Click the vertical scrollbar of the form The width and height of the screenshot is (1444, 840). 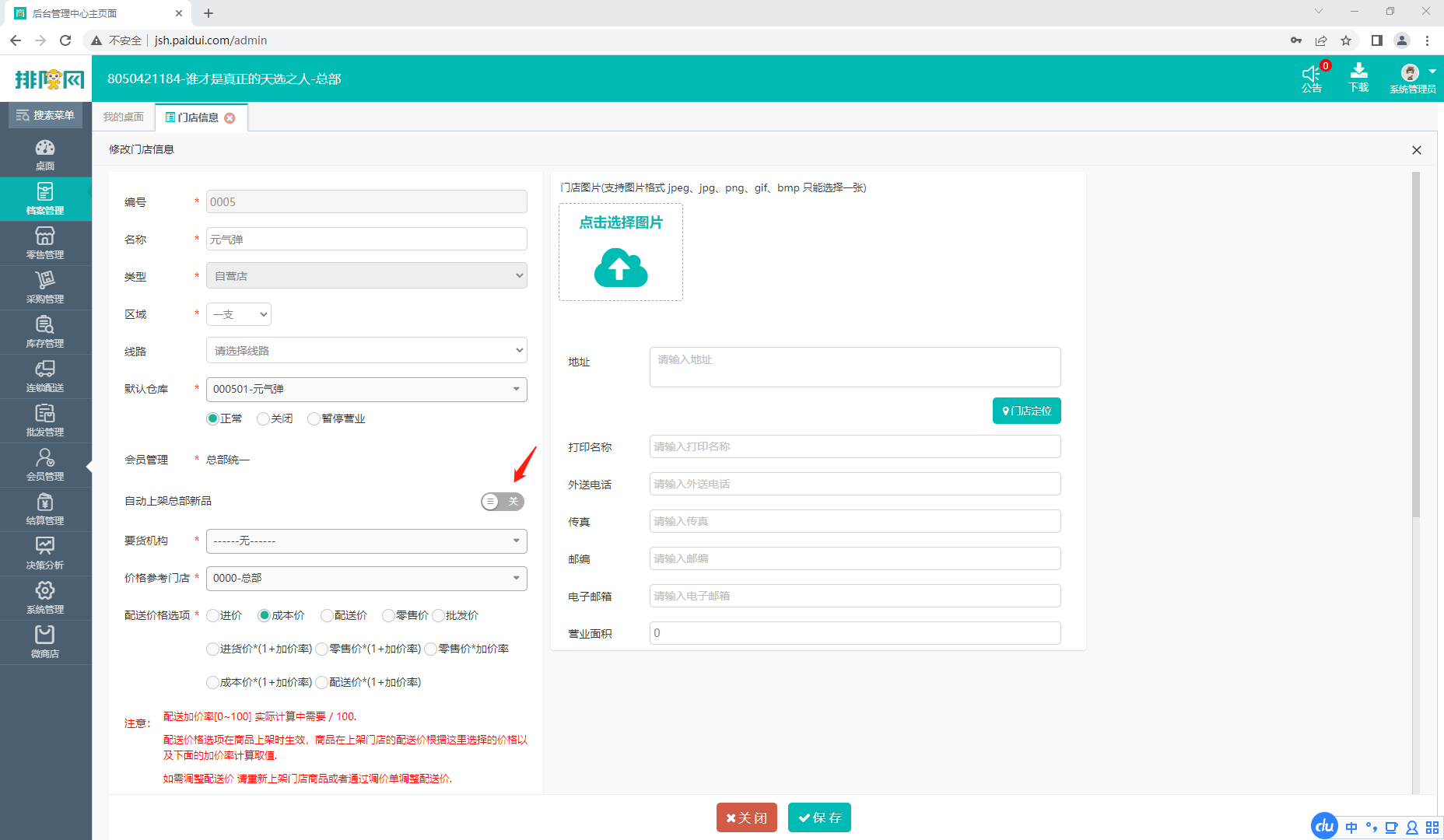[x=1416, y=344]
